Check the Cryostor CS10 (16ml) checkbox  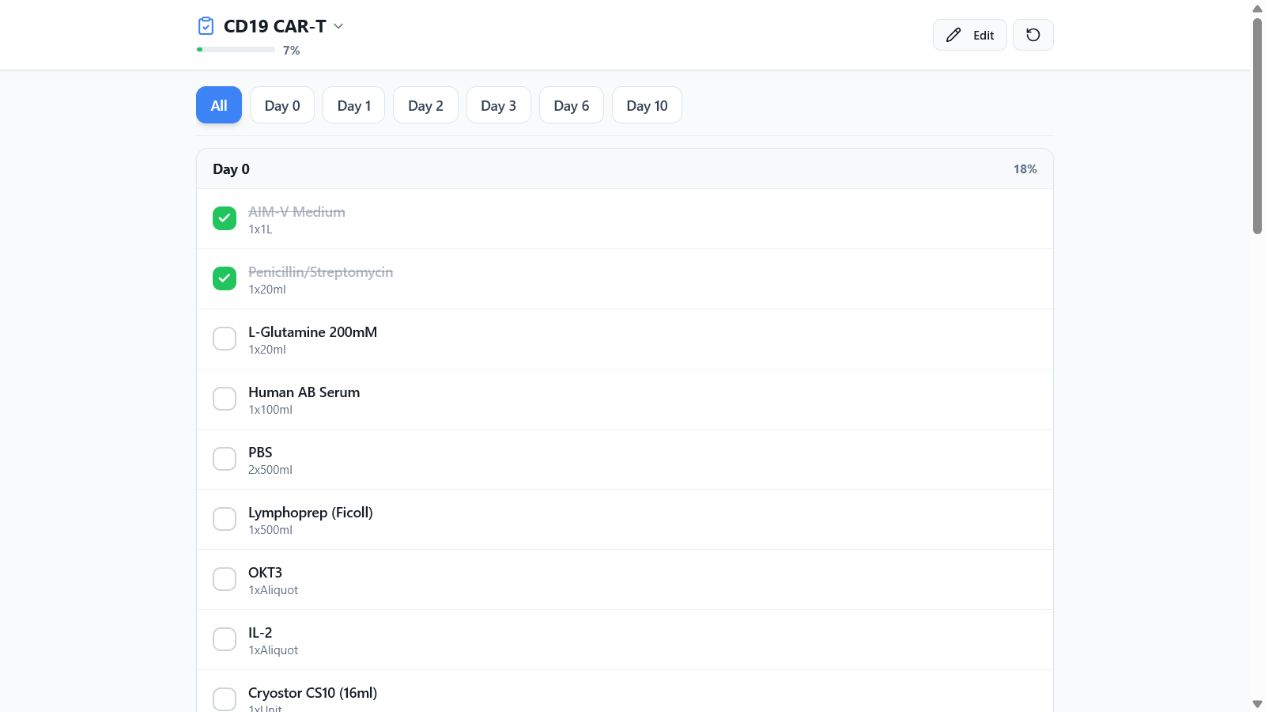click(225, 698)
